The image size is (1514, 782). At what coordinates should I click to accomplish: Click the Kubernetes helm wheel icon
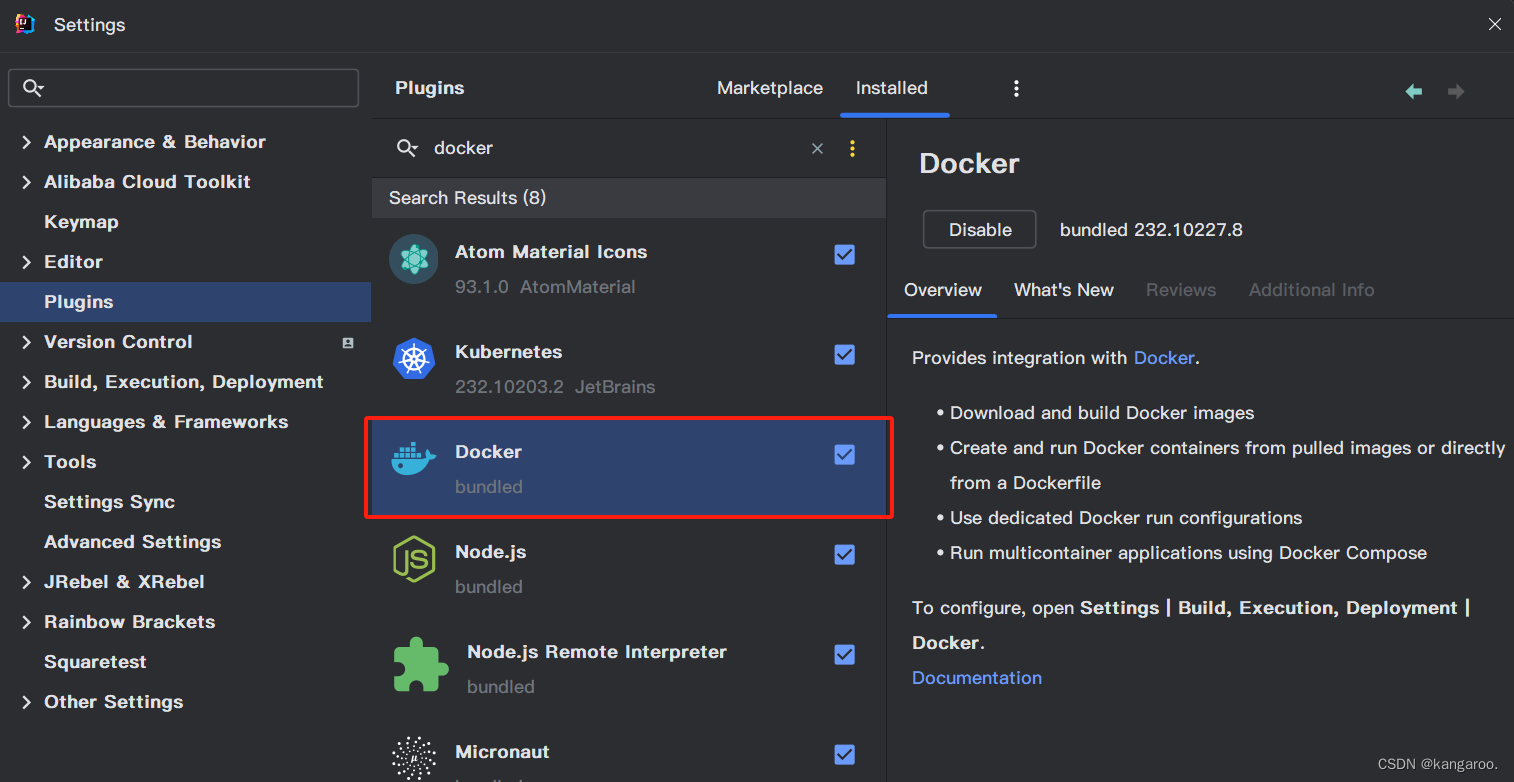pyautogui.click(x=414, y=359)
